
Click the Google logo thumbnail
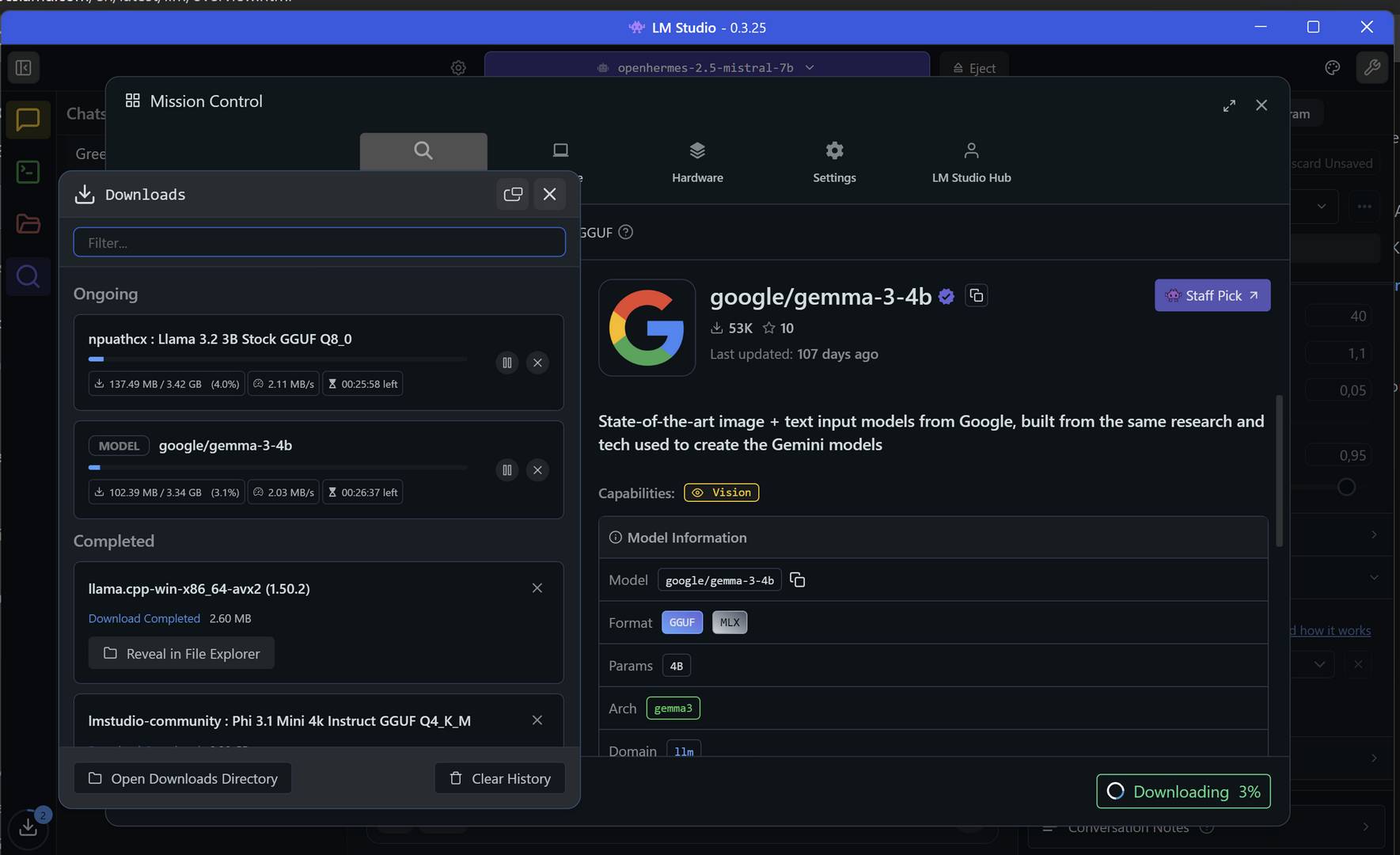click(647, 328)
